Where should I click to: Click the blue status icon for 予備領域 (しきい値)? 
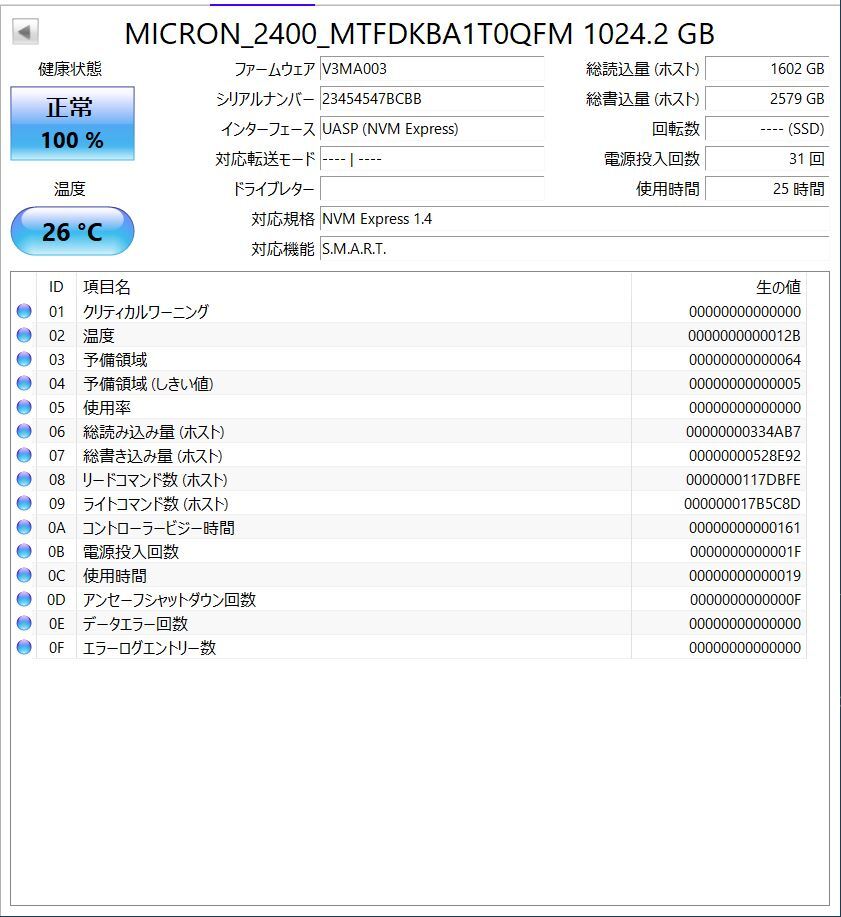click(x=24, y=383)
